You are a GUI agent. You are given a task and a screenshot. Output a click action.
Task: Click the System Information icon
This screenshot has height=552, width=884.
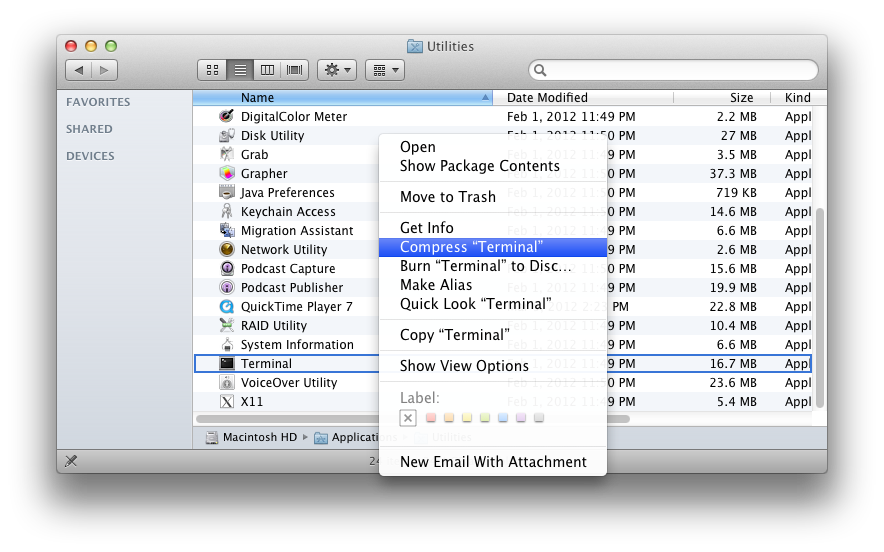[x=227, y=345]
